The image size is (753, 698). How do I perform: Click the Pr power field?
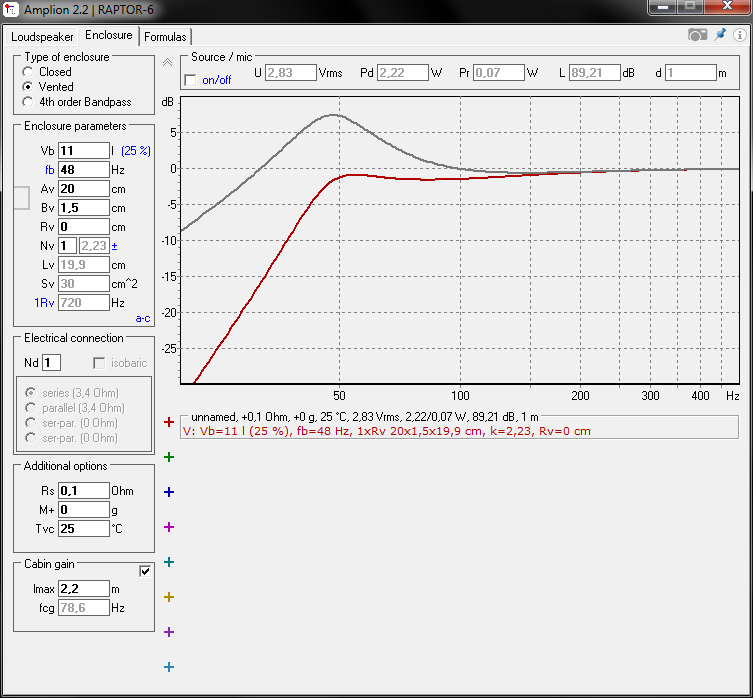pos(498,73)
